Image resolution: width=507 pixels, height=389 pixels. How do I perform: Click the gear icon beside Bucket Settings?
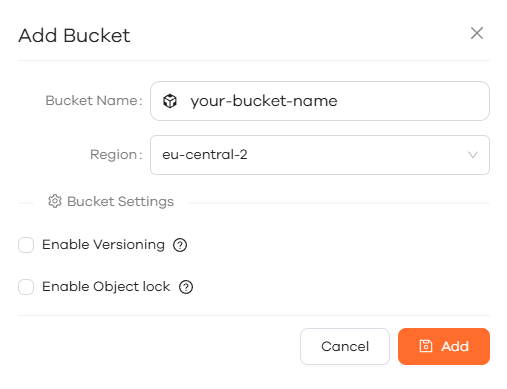[x=55, y=201]
